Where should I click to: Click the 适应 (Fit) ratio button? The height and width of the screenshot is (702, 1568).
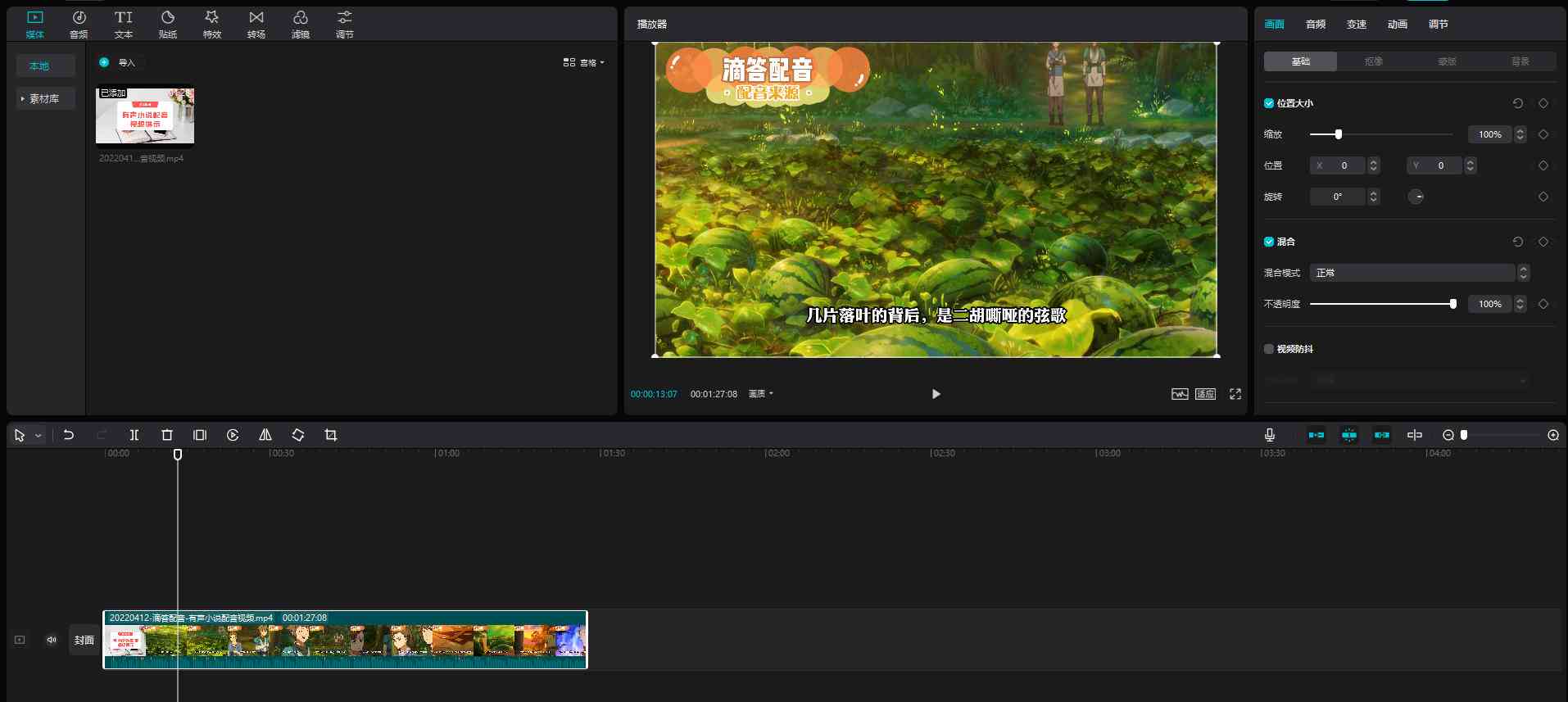(x=1205, y=394)
